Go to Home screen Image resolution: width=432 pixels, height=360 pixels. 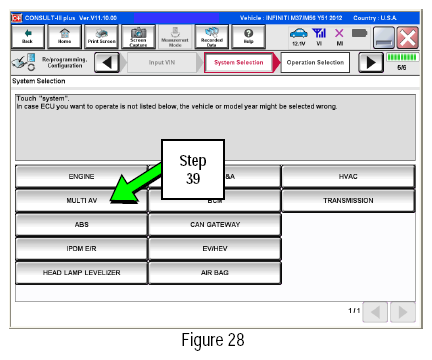(64, 36)
